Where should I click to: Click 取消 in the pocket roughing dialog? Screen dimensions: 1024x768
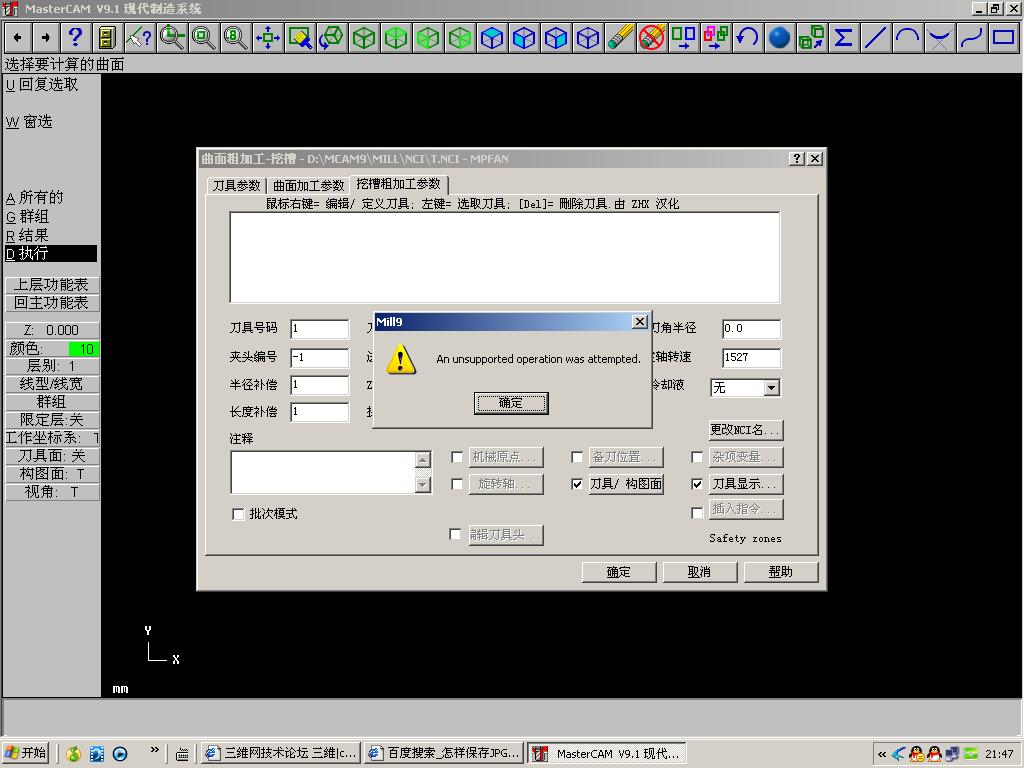point(699,572)
